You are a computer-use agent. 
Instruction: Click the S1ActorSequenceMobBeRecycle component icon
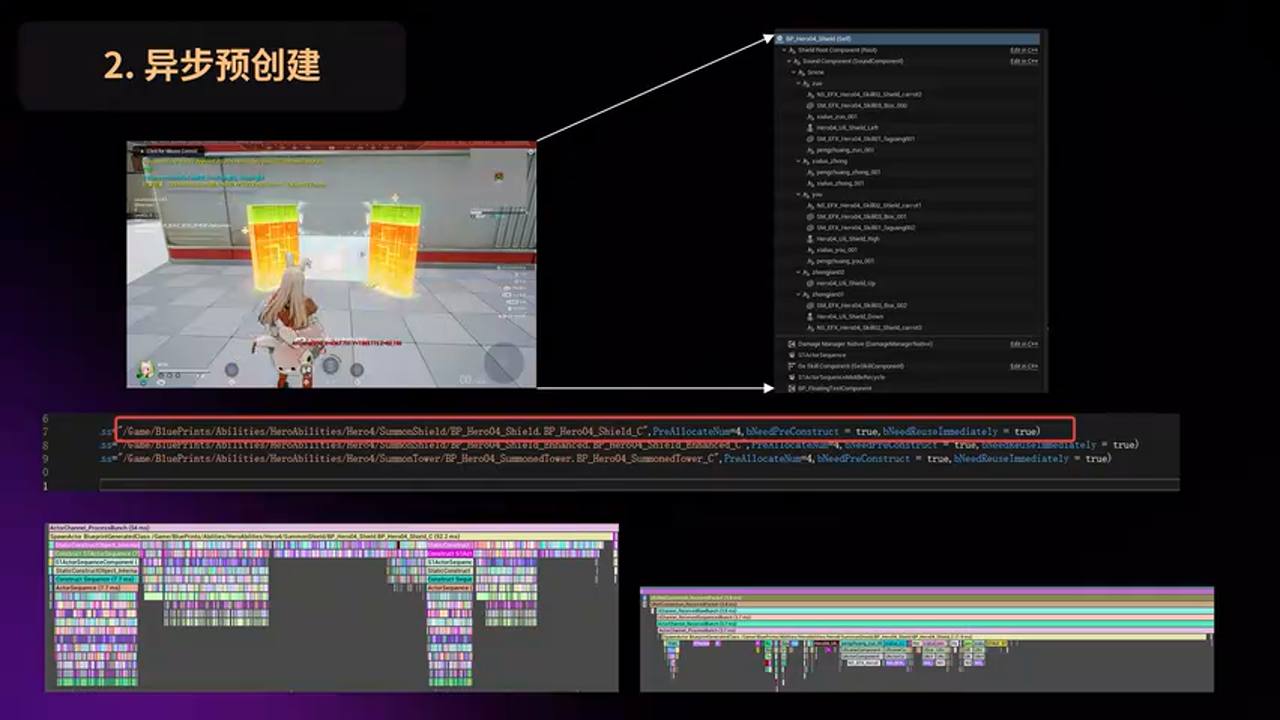tap(792, 377)
